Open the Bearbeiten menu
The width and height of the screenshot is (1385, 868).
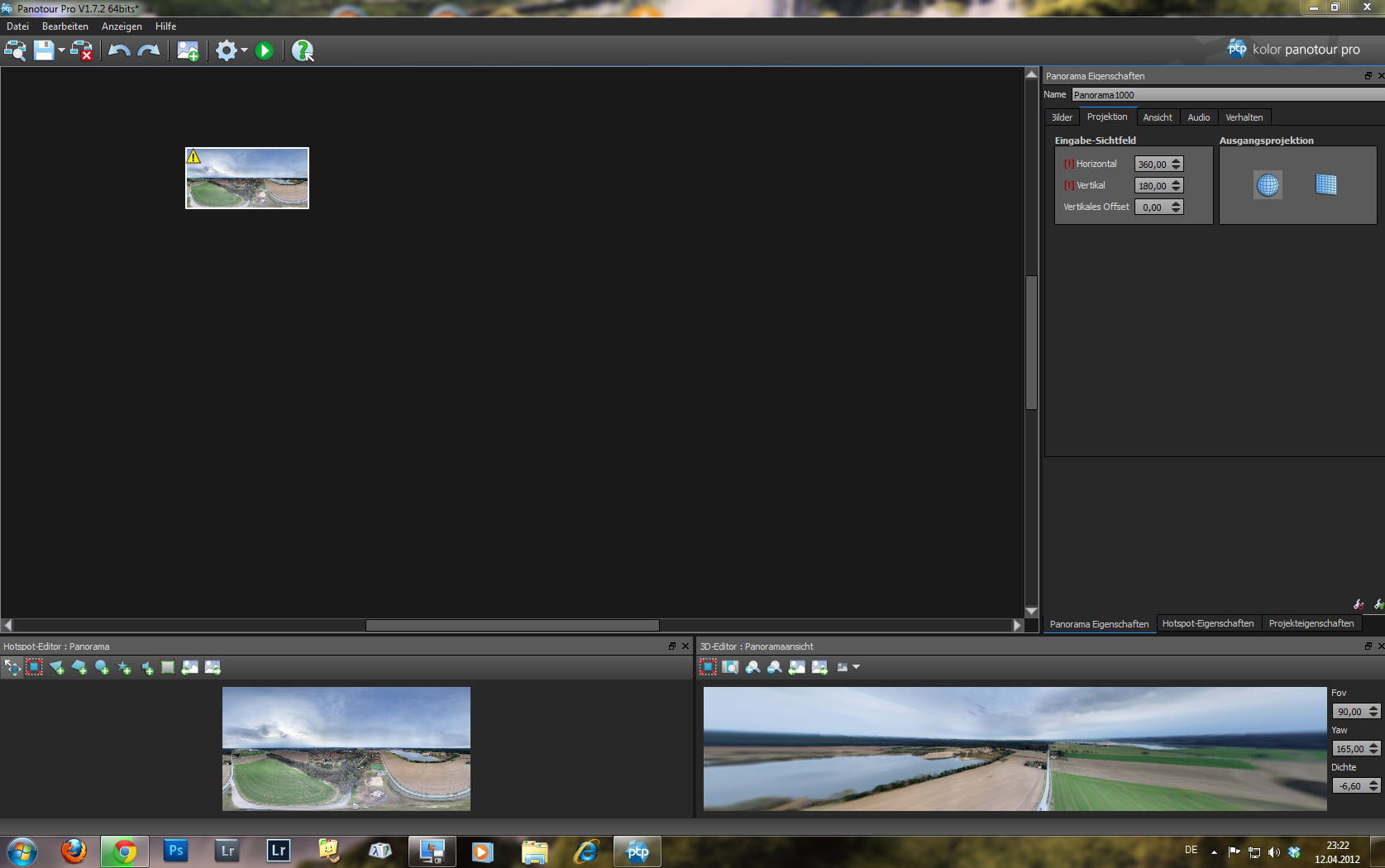64,26
